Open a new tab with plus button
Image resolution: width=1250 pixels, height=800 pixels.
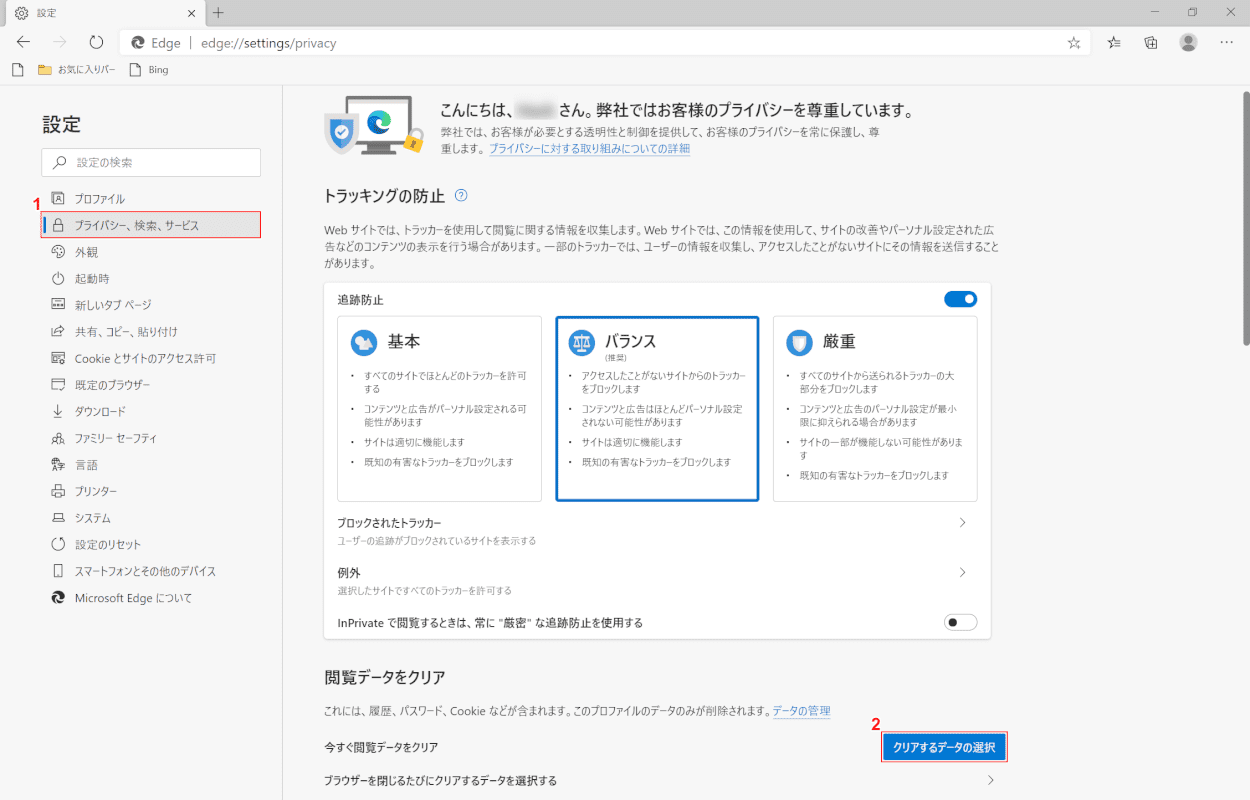click(x=218, y=13)
